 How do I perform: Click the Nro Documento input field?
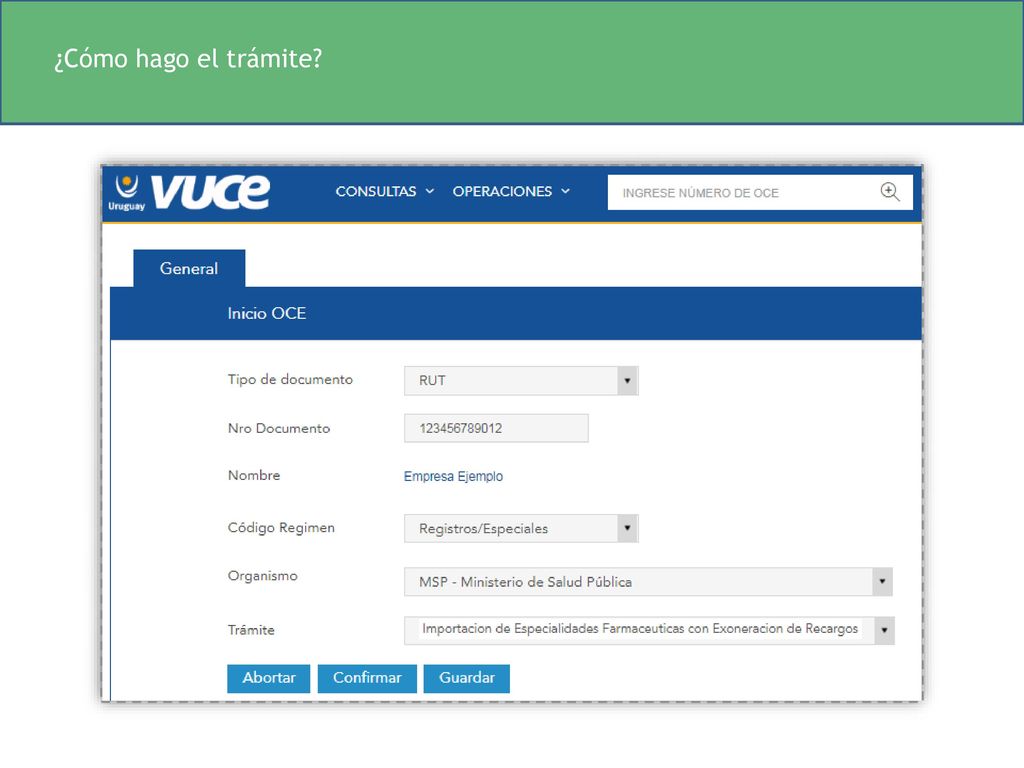(x=496, y=428)
